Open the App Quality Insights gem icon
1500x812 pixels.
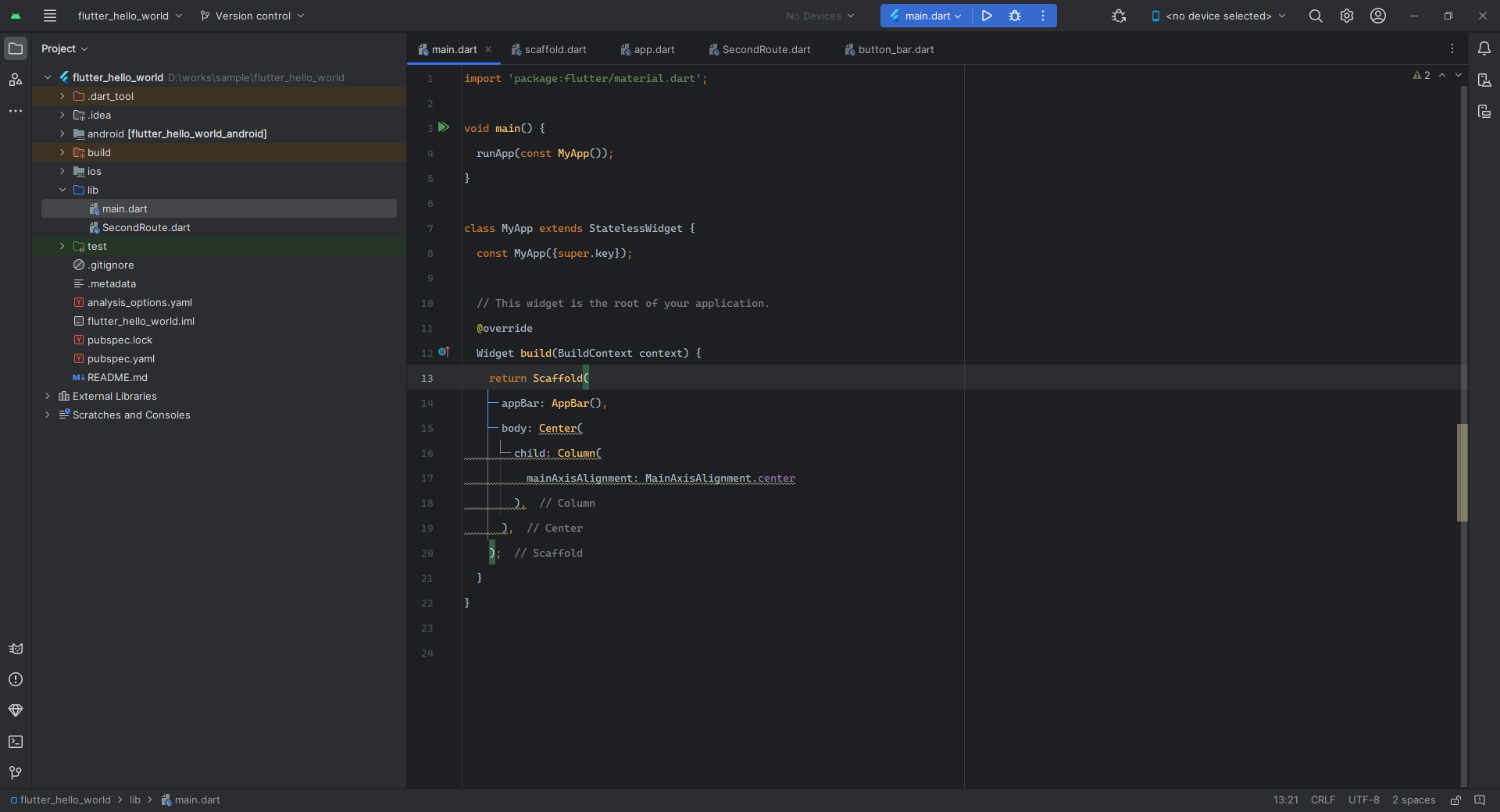[16, 710]
